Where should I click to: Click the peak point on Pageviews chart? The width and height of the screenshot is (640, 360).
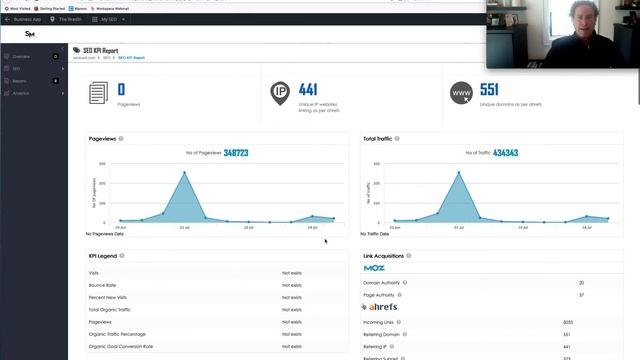tap(184, 173)
